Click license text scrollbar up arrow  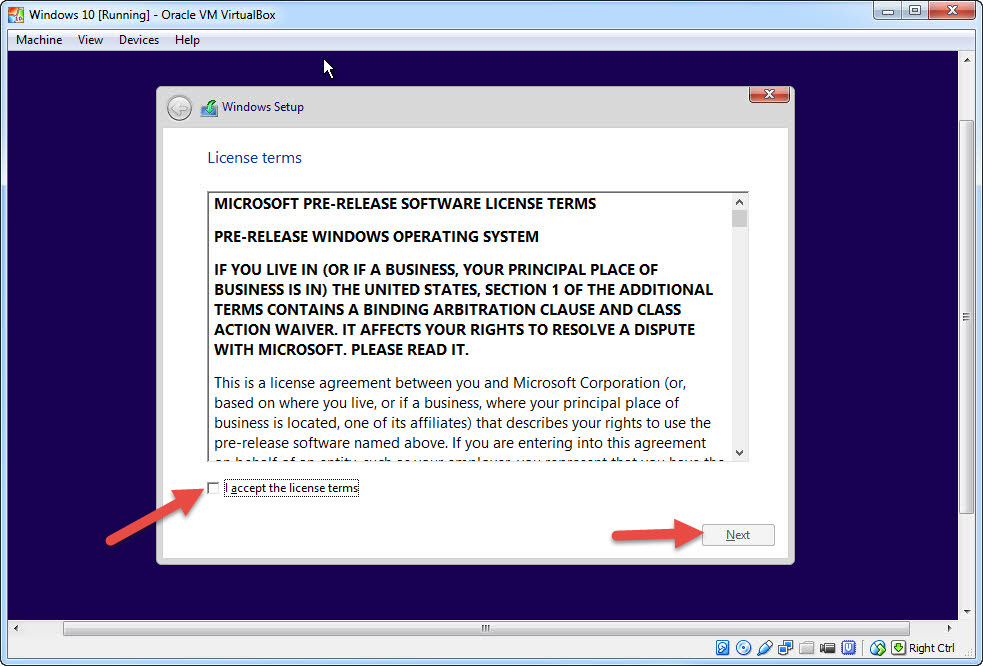[x=739, y=202]
